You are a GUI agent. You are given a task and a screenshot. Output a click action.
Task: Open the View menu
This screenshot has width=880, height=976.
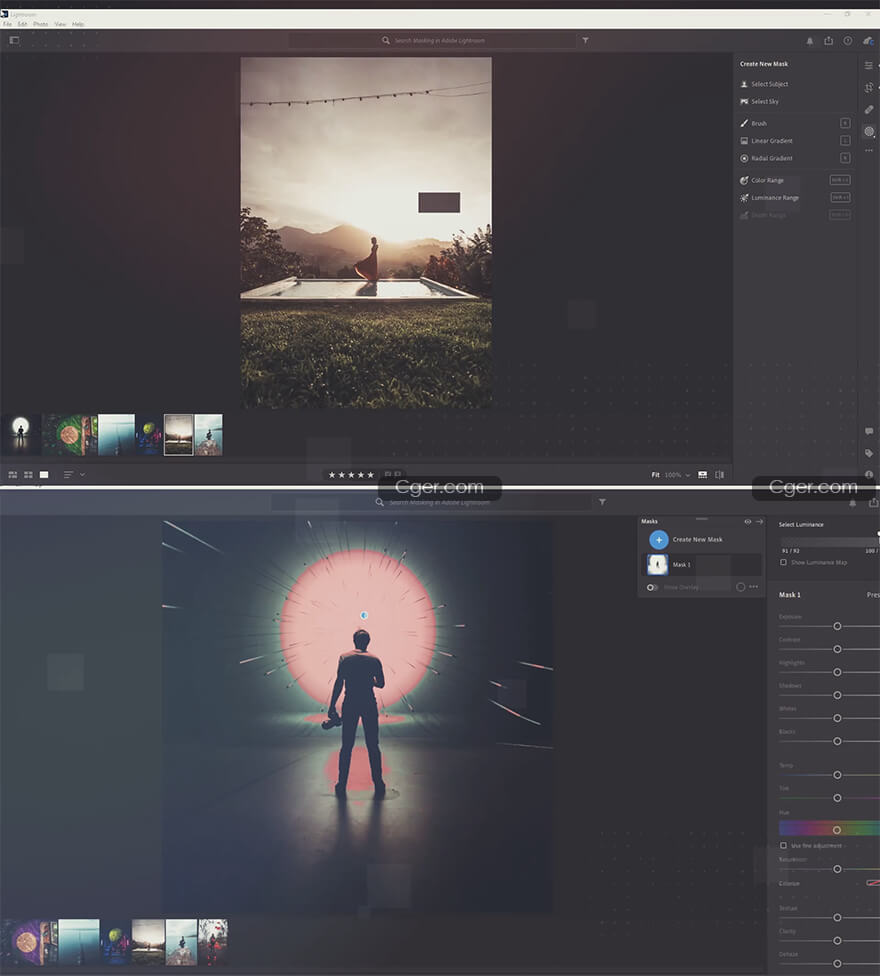point(60,24)
